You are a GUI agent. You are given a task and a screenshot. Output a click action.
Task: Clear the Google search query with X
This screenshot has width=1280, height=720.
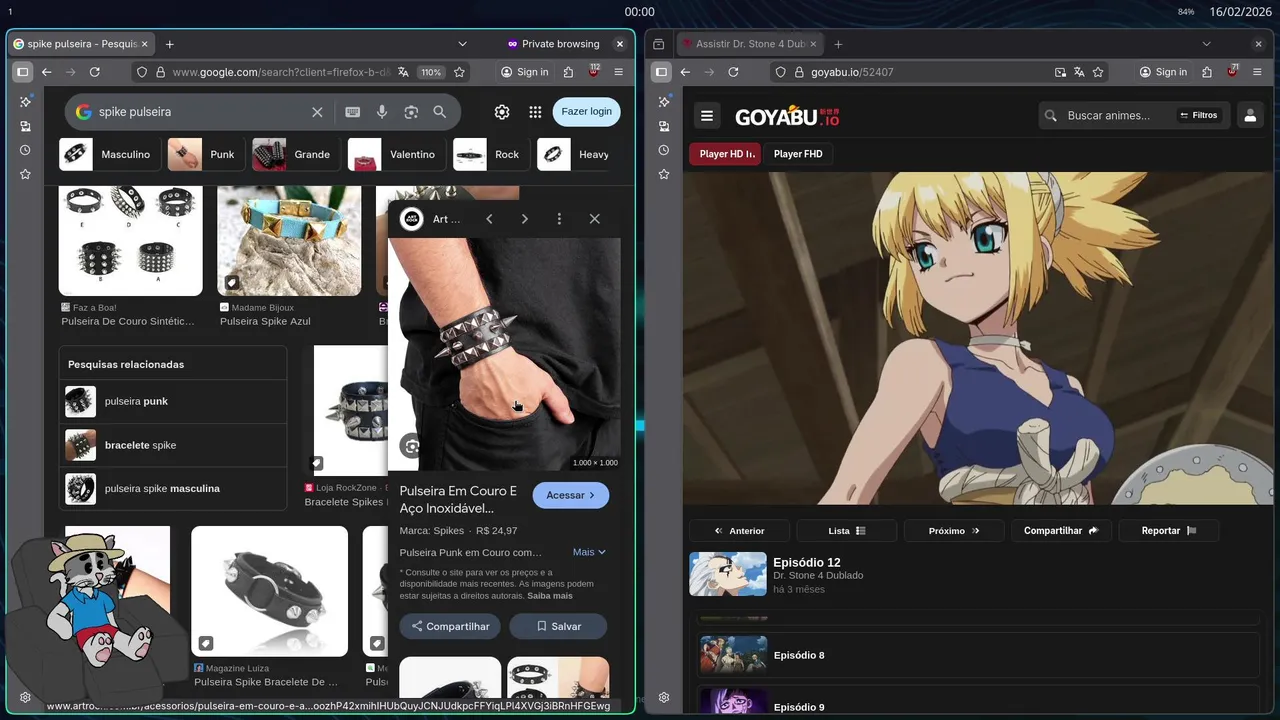(317, 112)
